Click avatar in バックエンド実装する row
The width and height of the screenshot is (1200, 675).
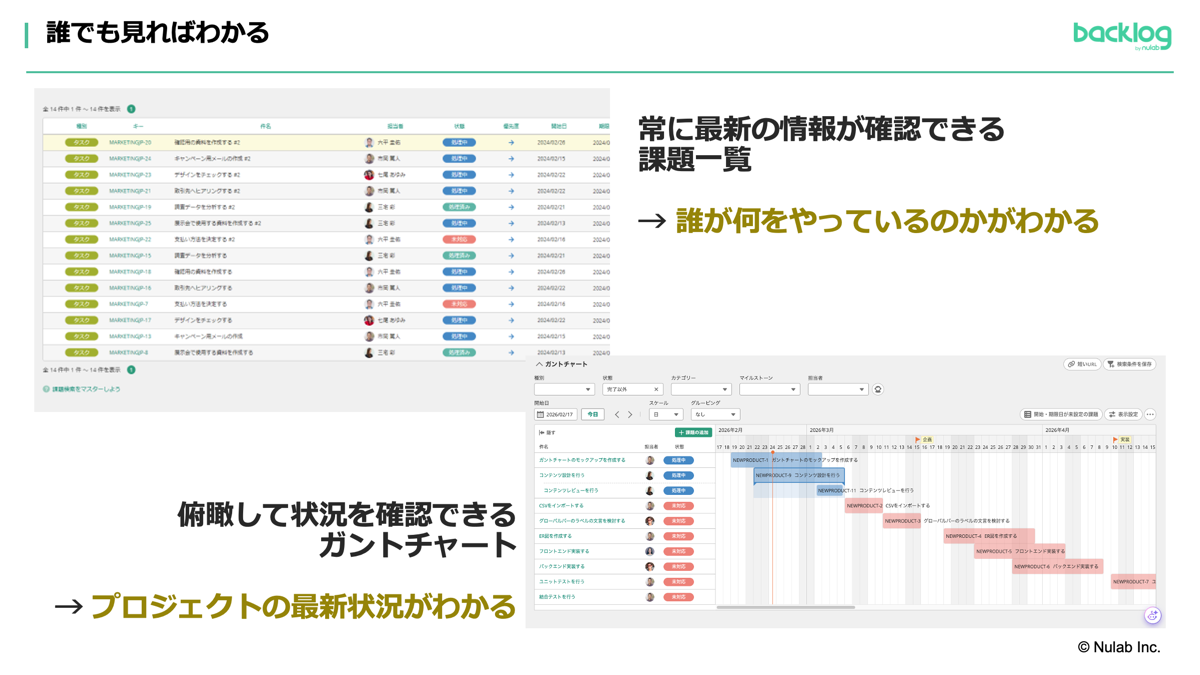point(650,566)
